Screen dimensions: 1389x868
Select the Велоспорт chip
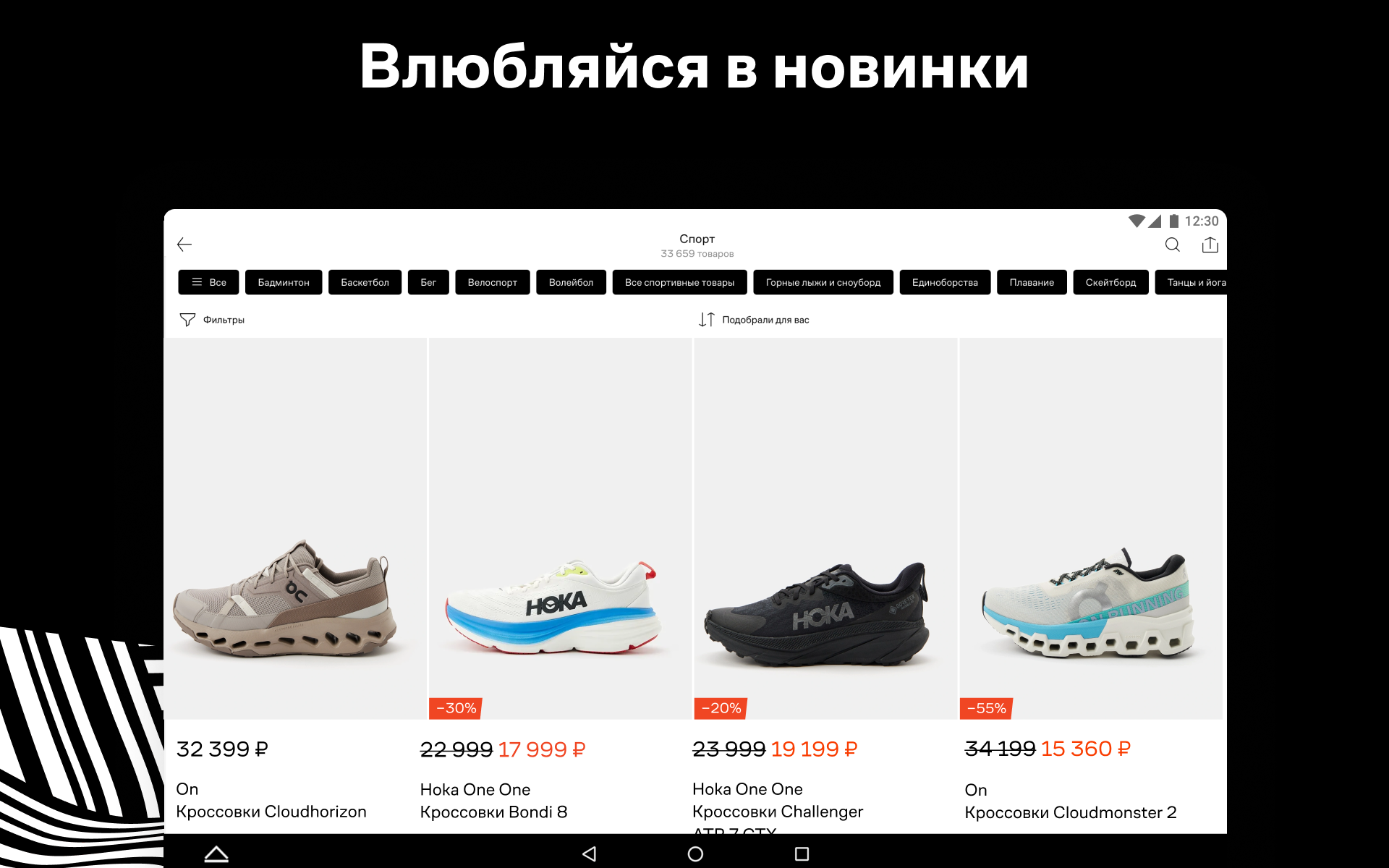[x=492, y=282]
